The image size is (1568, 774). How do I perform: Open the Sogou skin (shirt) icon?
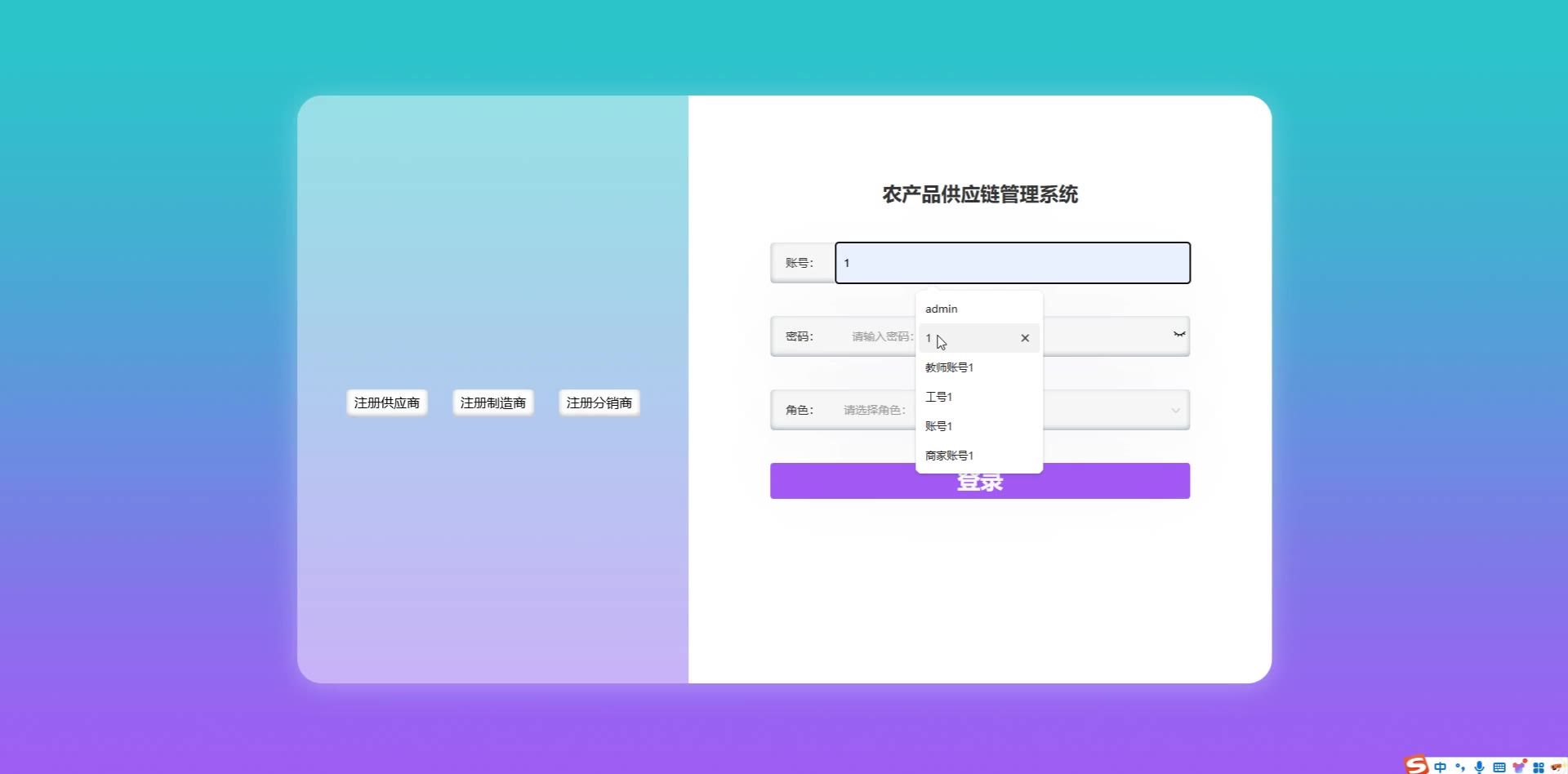click(x=1519, y=767)
